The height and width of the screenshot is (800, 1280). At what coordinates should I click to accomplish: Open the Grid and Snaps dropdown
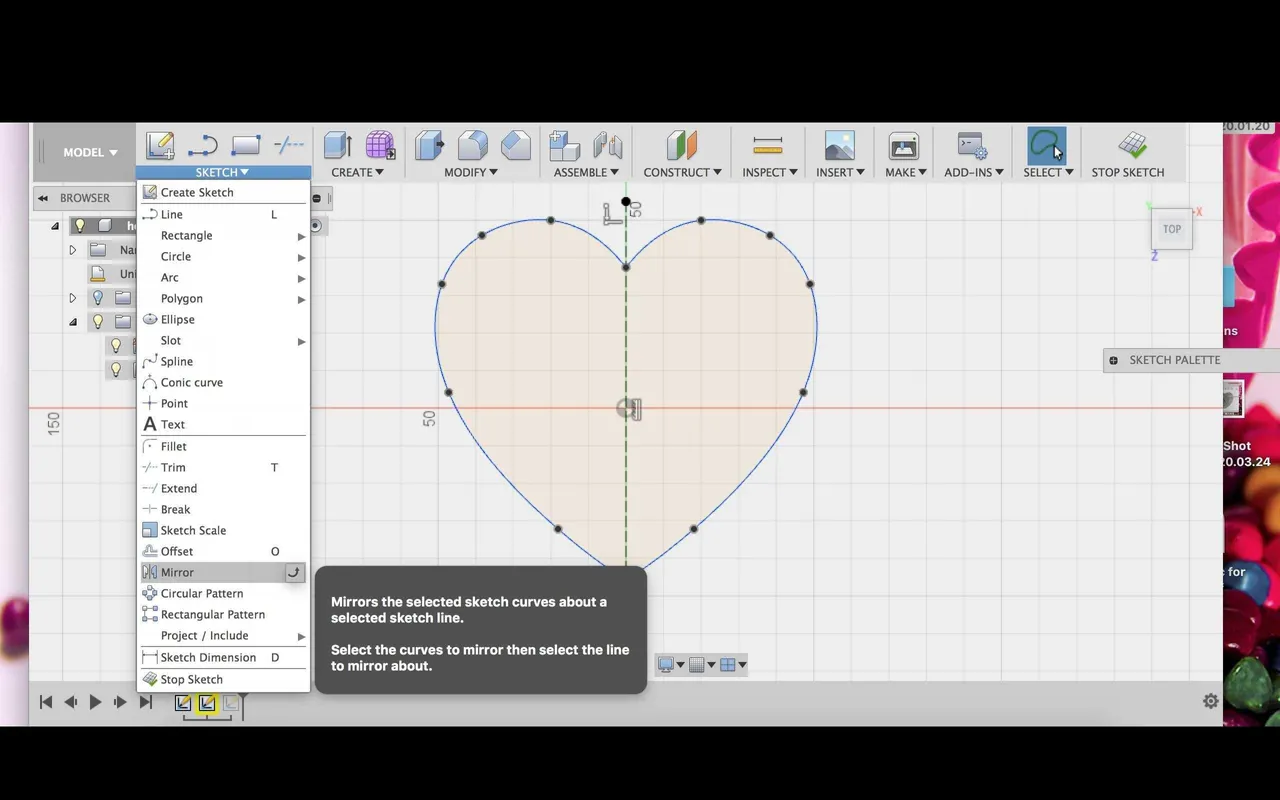(702, 665)
